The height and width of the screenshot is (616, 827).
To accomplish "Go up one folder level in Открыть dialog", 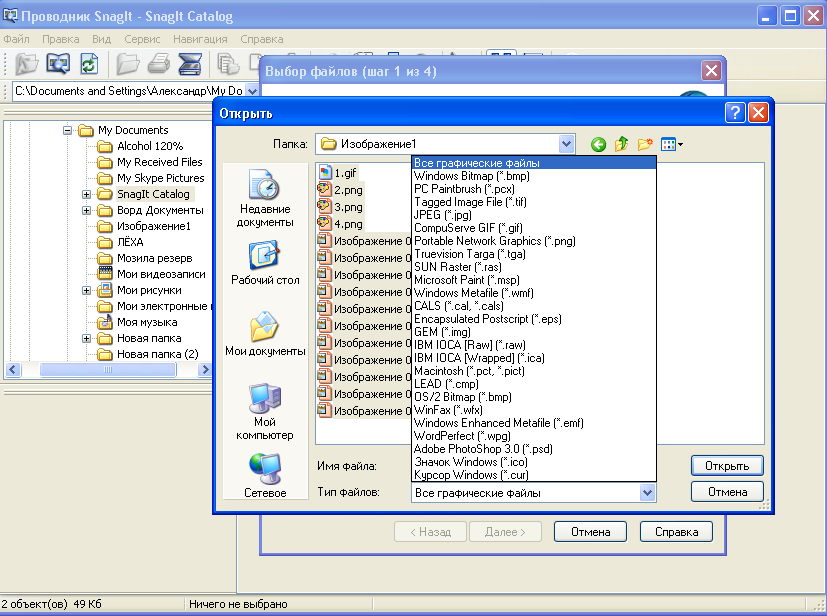I will point(621,144).
